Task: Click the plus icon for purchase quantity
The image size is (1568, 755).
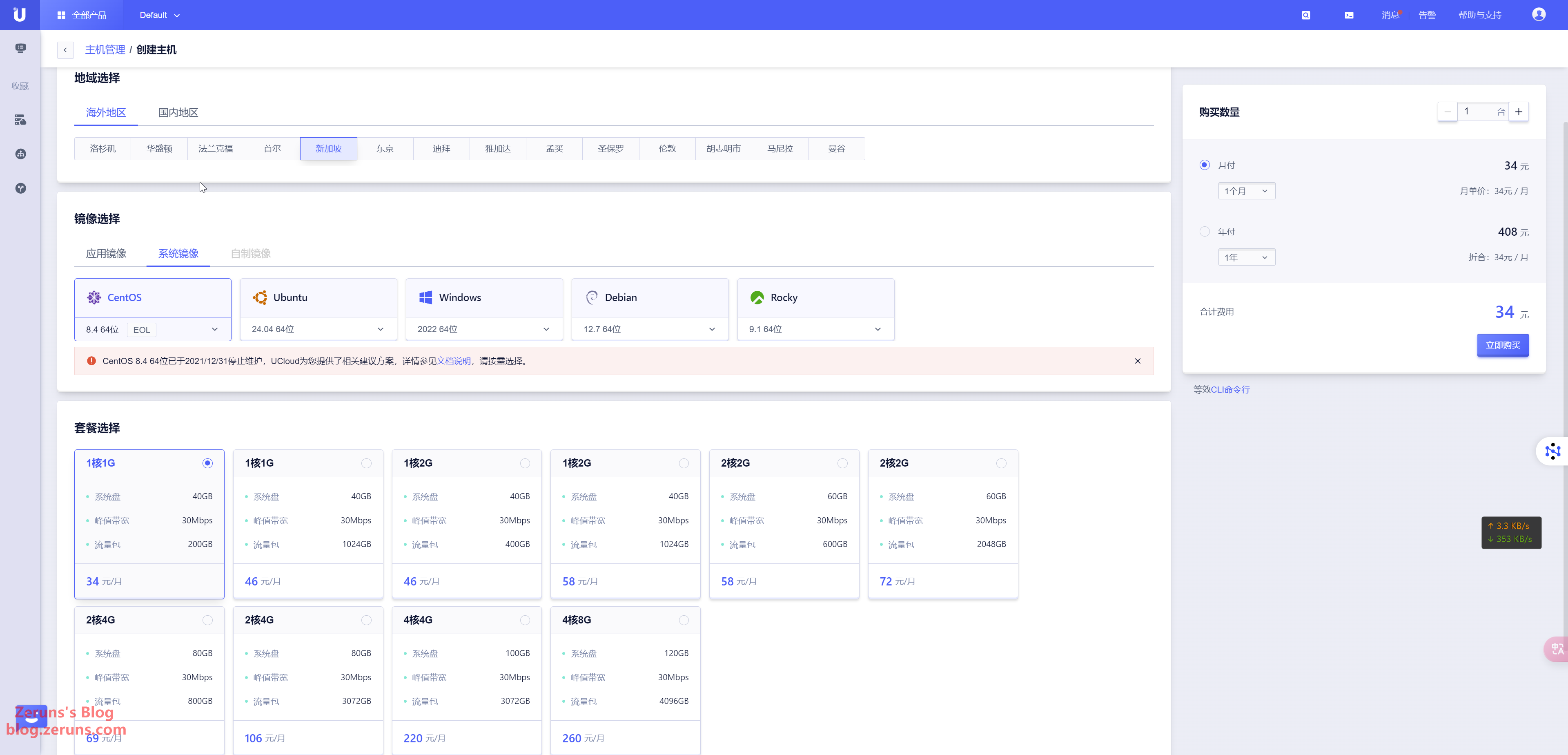Action: [x=1518, y=112]
